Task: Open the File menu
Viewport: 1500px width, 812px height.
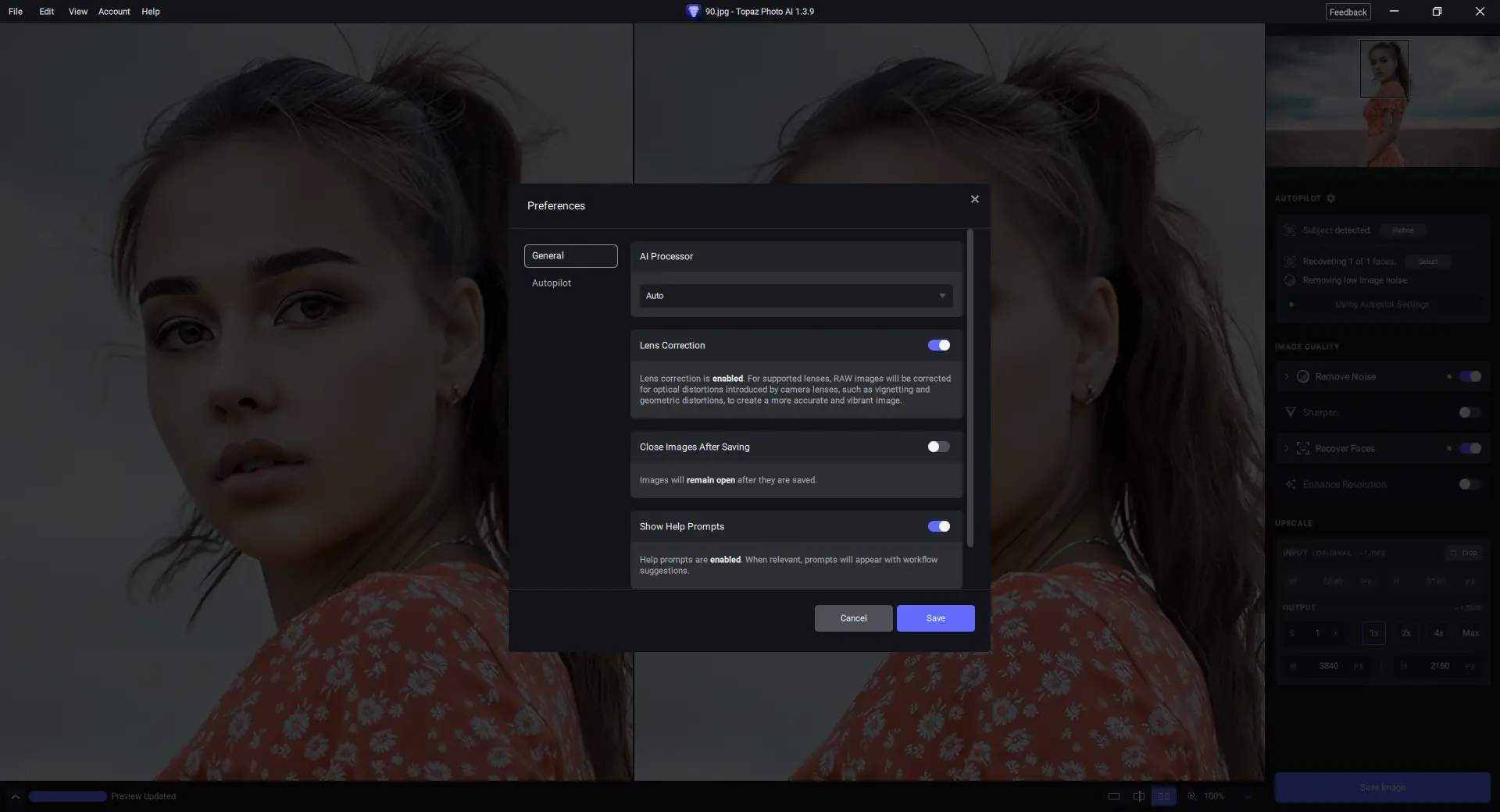Action: 16,12
